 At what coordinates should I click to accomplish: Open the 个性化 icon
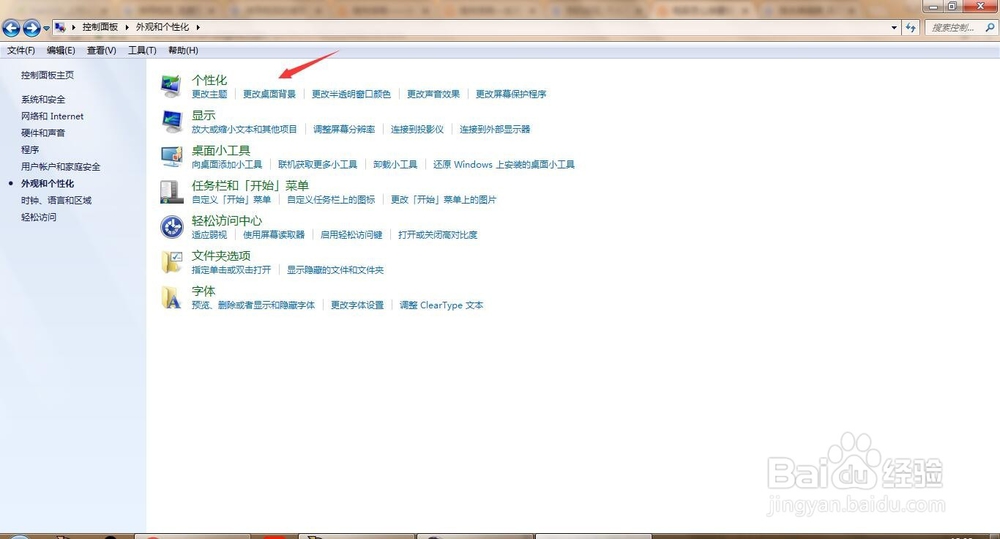point(171,85)
